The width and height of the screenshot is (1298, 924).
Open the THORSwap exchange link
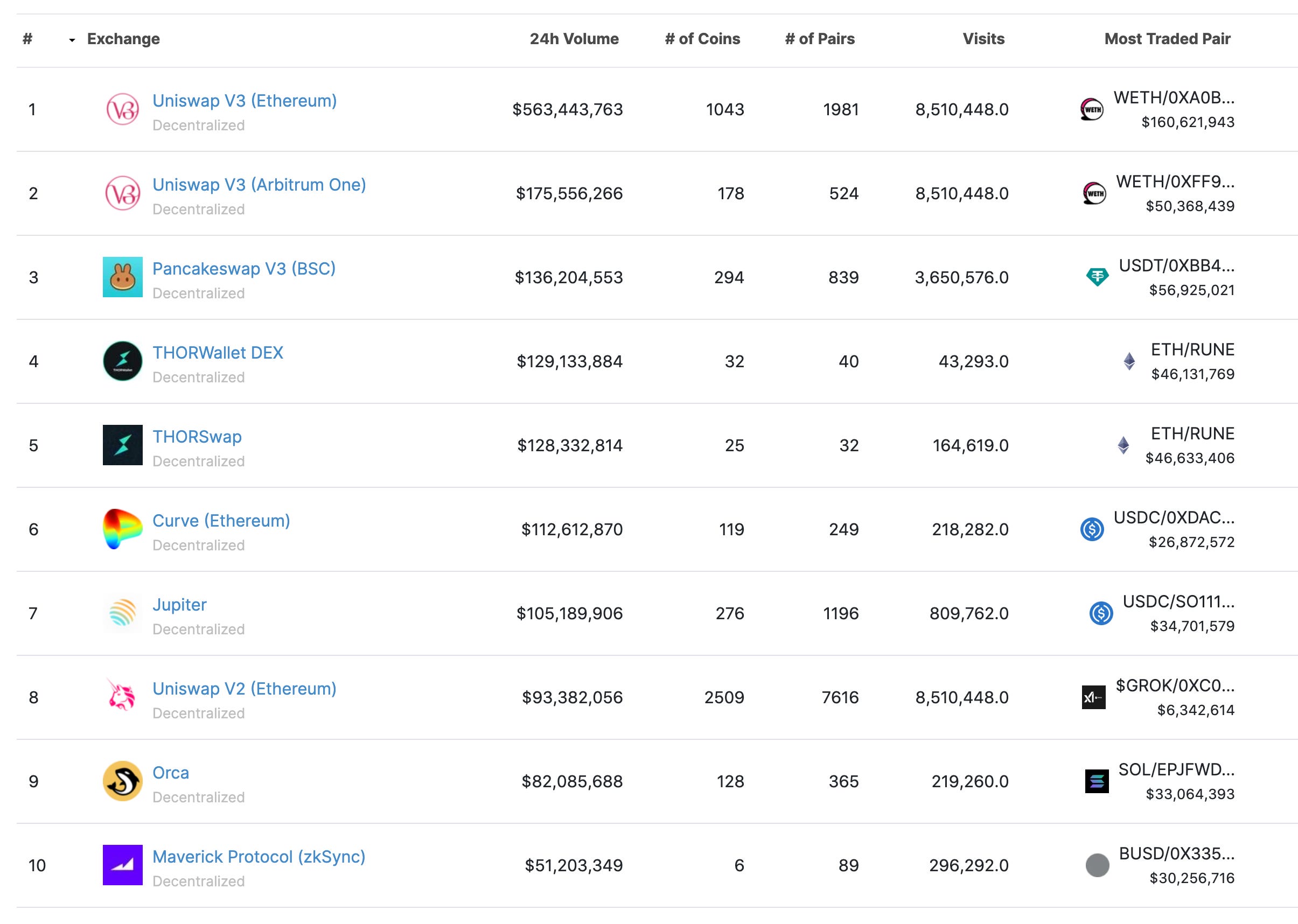[197, 436]
